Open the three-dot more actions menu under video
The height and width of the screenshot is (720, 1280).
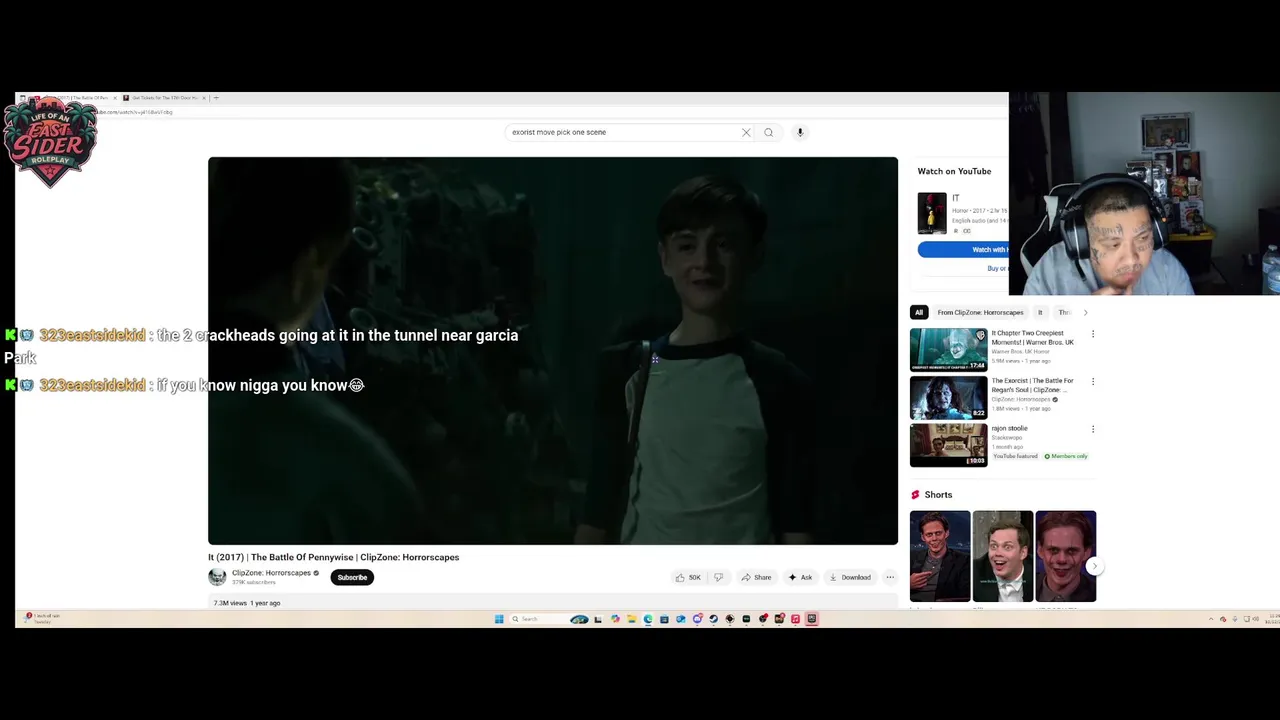click(x=890, y=577)
